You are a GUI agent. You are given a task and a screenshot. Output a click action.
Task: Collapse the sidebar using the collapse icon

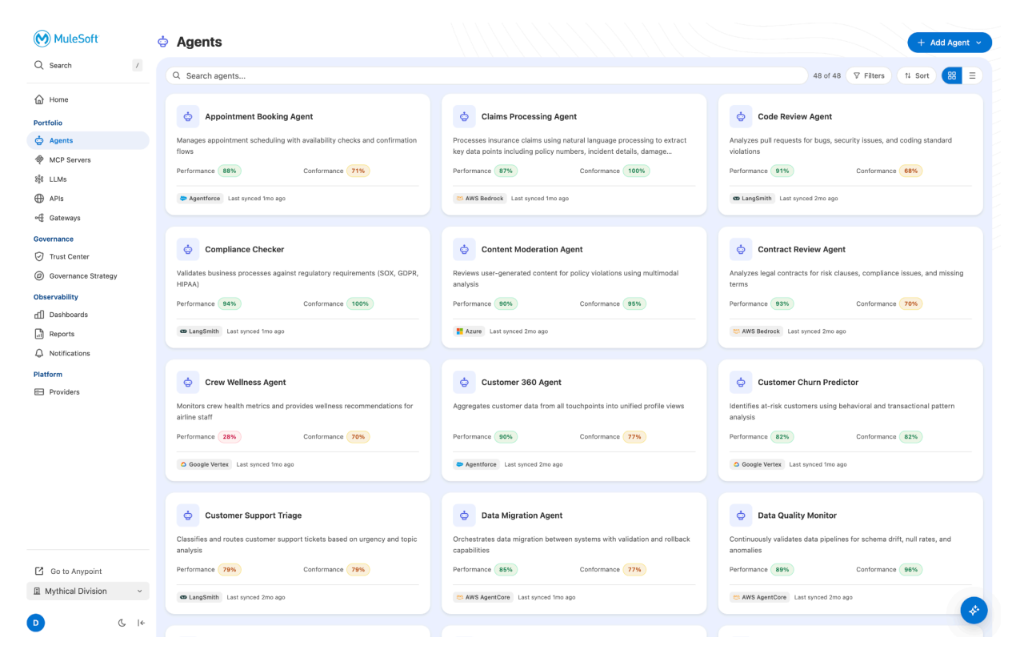(x=141, y=623)
